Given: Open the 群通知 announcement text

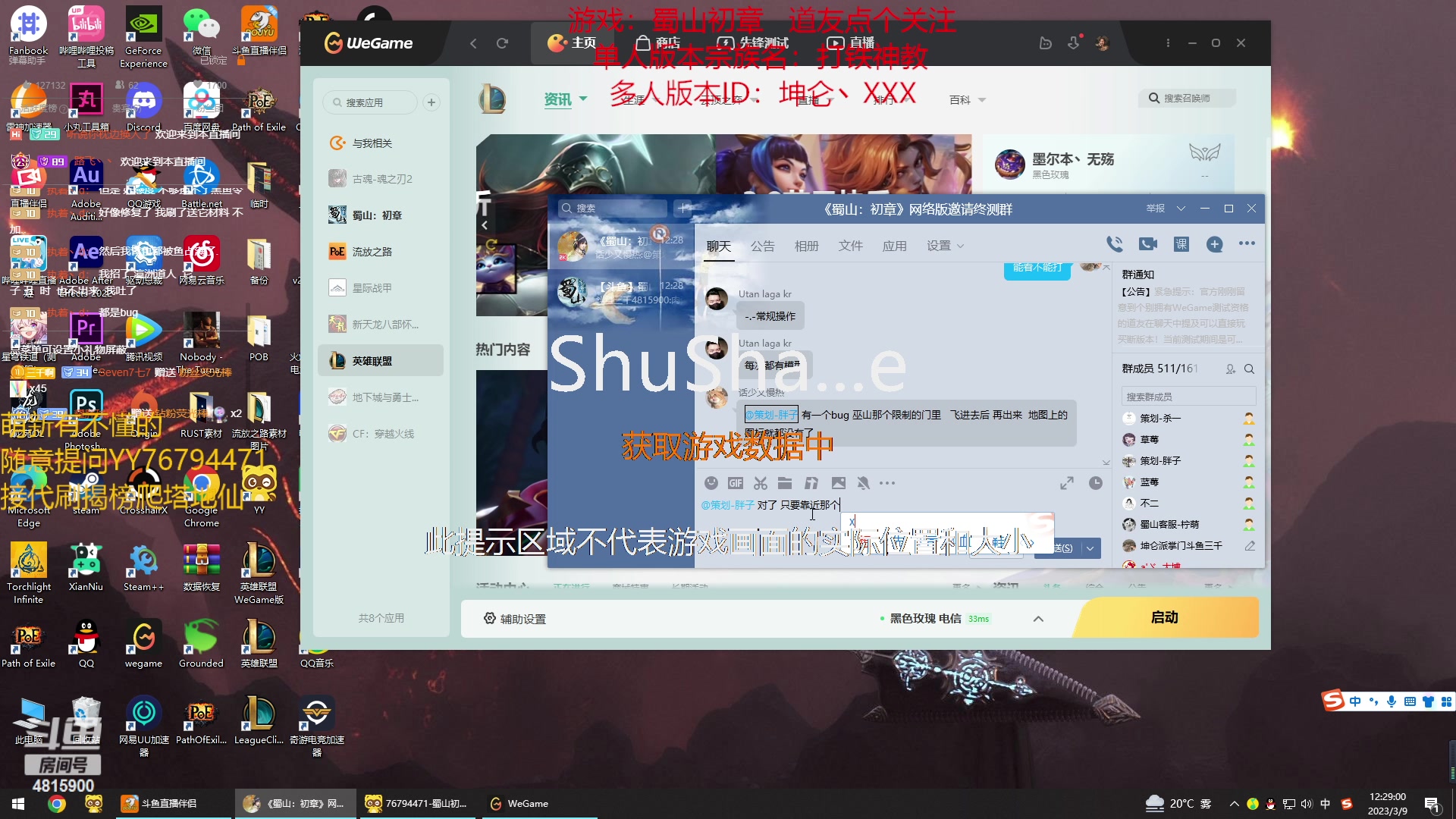Looking at the screenshot, I should (x=1184, y=315).
